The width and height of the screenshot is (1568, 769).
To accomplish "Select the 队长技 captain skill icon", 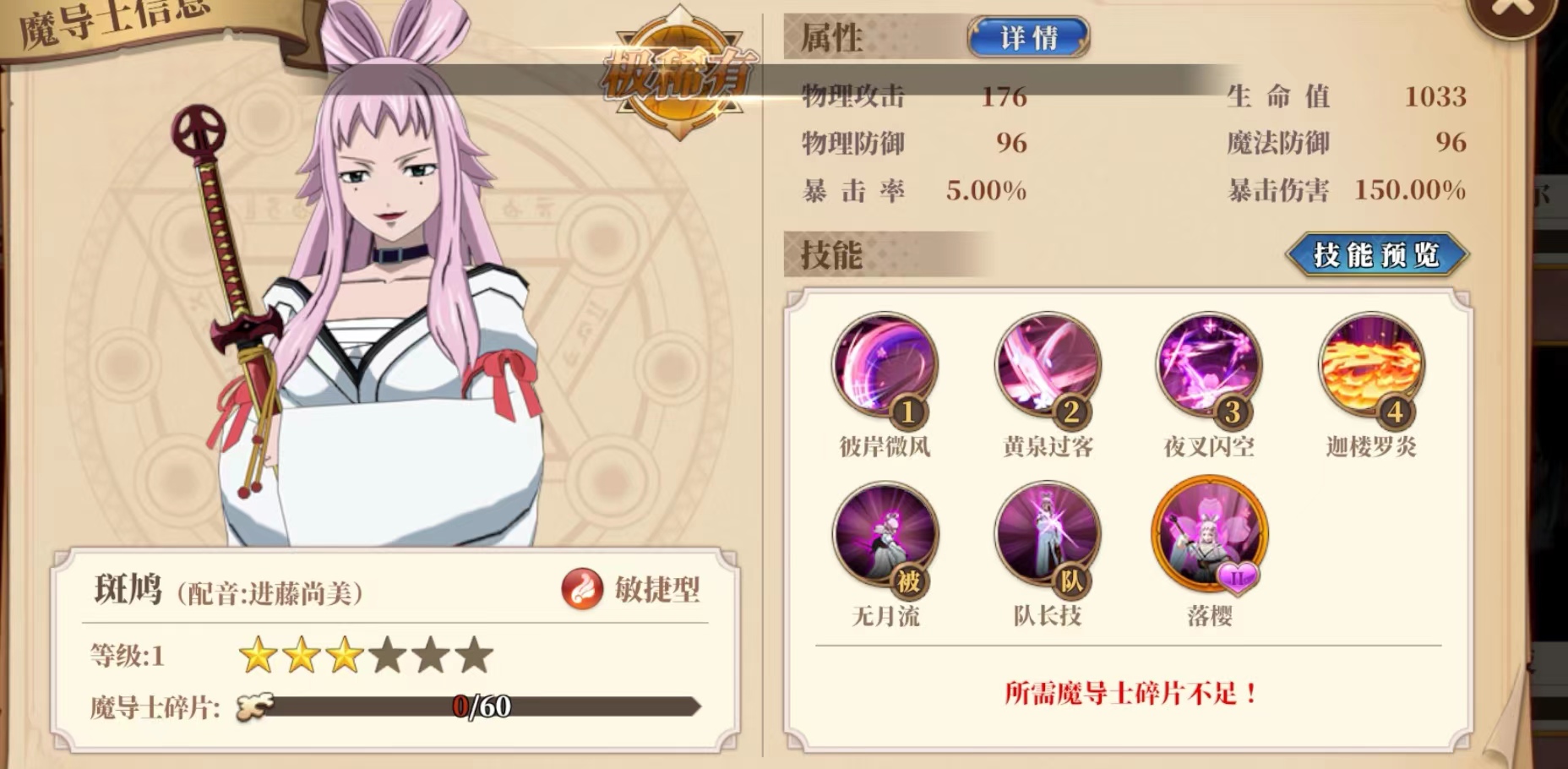I will pyautogui.click(x=1048, y=535).
